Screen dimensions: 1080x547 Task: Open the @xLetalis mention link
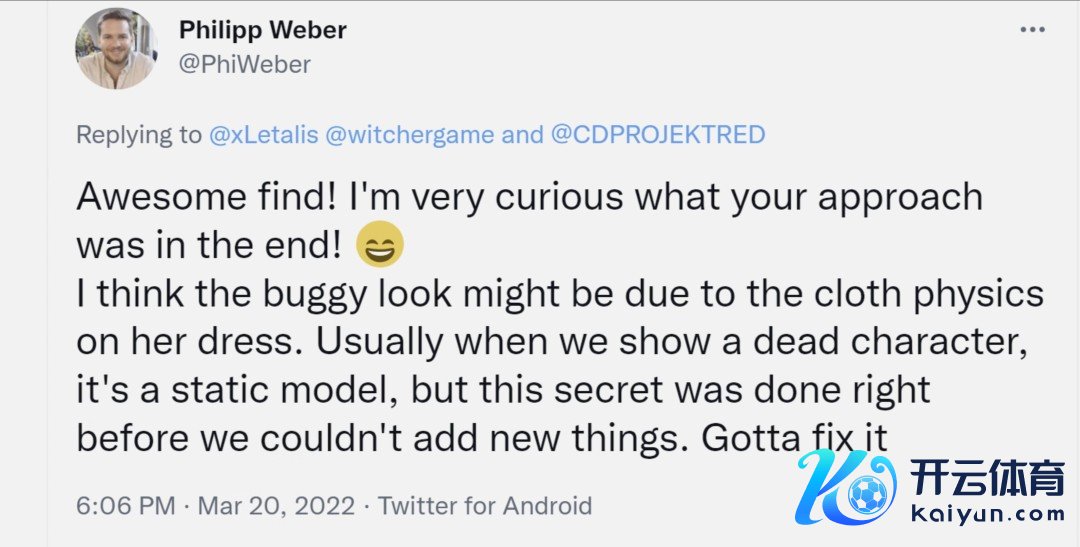click(266, 134)
